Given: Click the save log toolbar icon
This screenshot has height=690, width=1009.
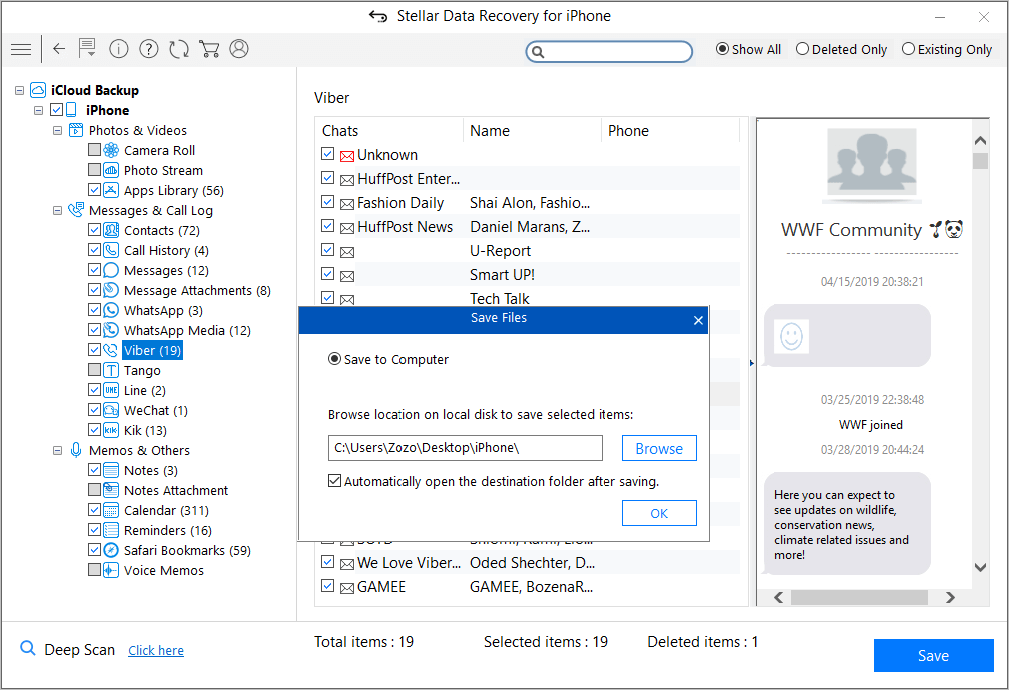Looking at the screenshot, I should 88,48.
